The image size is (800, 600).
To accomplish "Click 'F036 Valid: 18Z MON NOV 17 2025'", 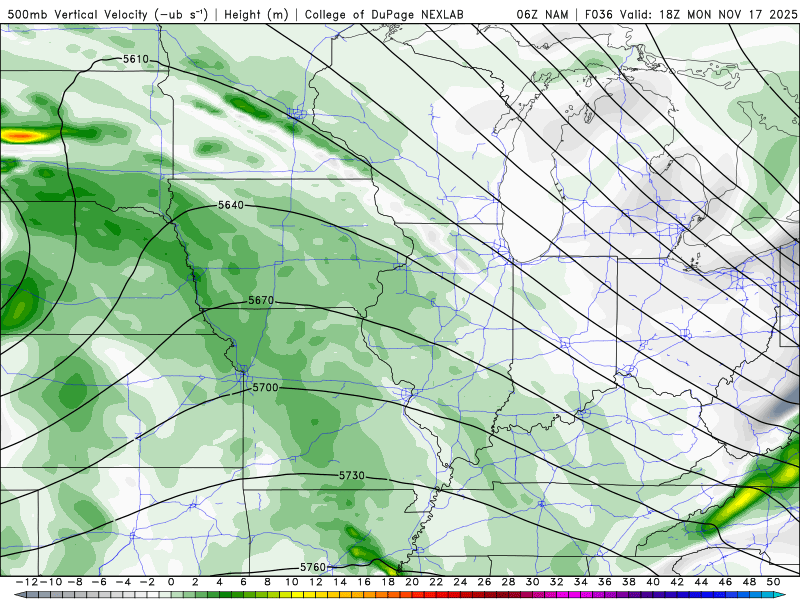I will point(691,14).
